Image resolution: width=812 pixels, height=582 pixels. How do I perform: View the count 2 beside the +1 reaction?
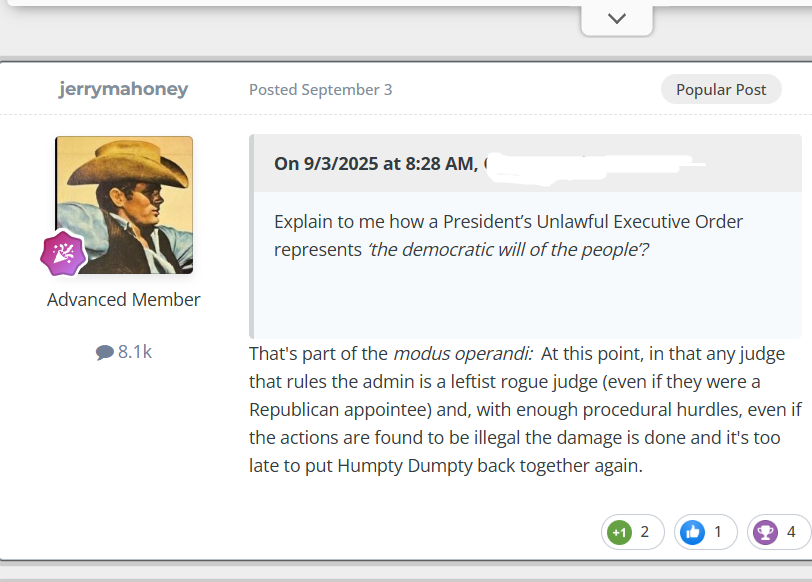(645, 532)
